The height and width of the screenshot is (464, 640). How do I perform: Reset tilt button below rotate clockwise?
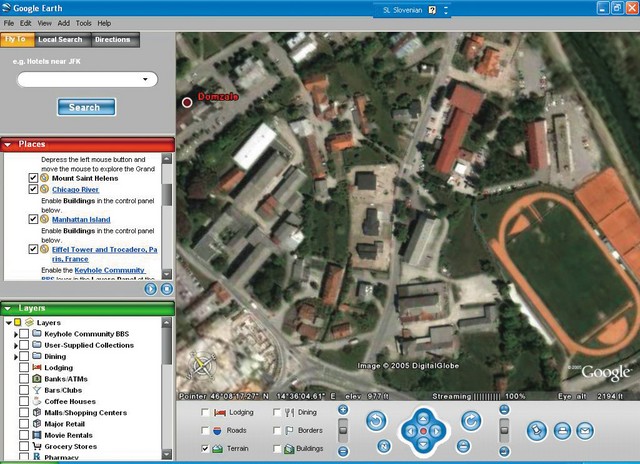point(463,446)
